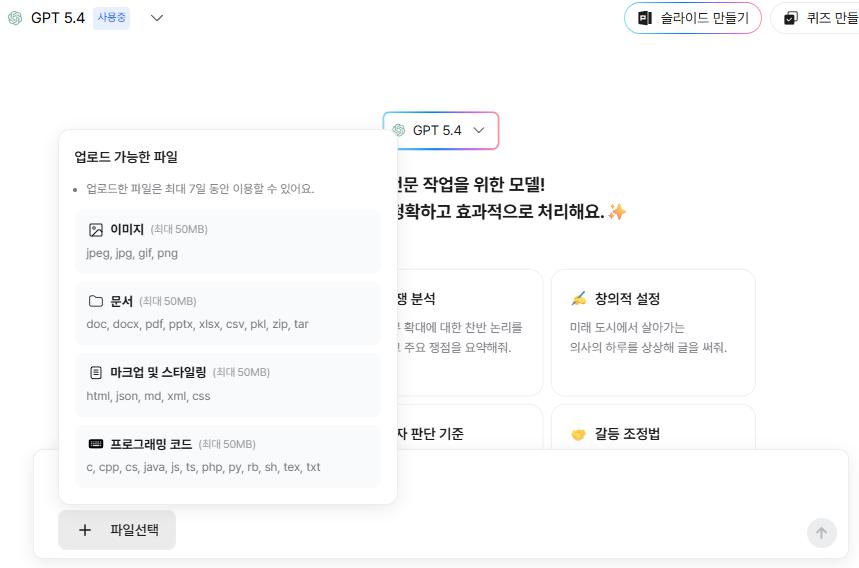Screen dimensions: 859x568
Task: Click the plus icon in 파일선택
Action: (85, 530)
